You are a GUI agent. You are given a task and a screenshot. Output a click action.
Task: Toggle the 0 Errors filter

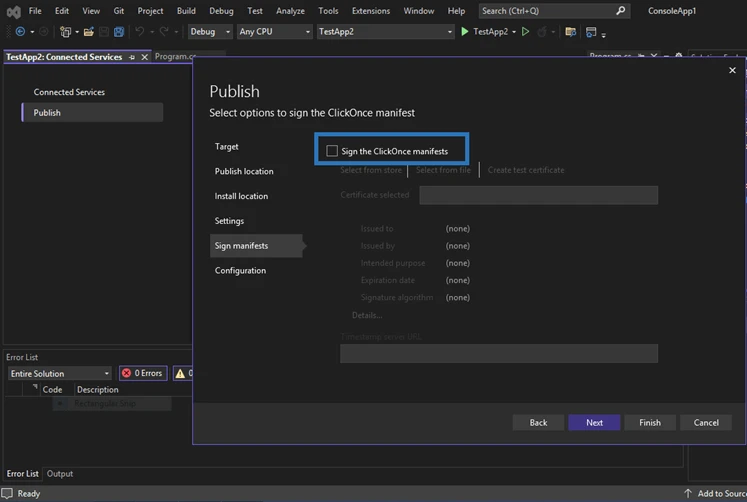(x=142, y=373)
